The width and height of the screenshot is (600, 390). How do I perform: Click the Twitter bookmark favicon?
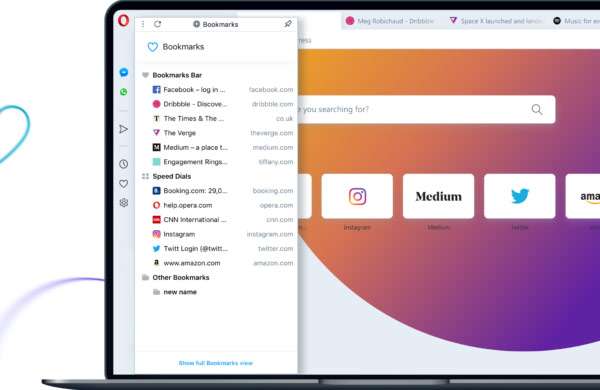tap(157, 248)
